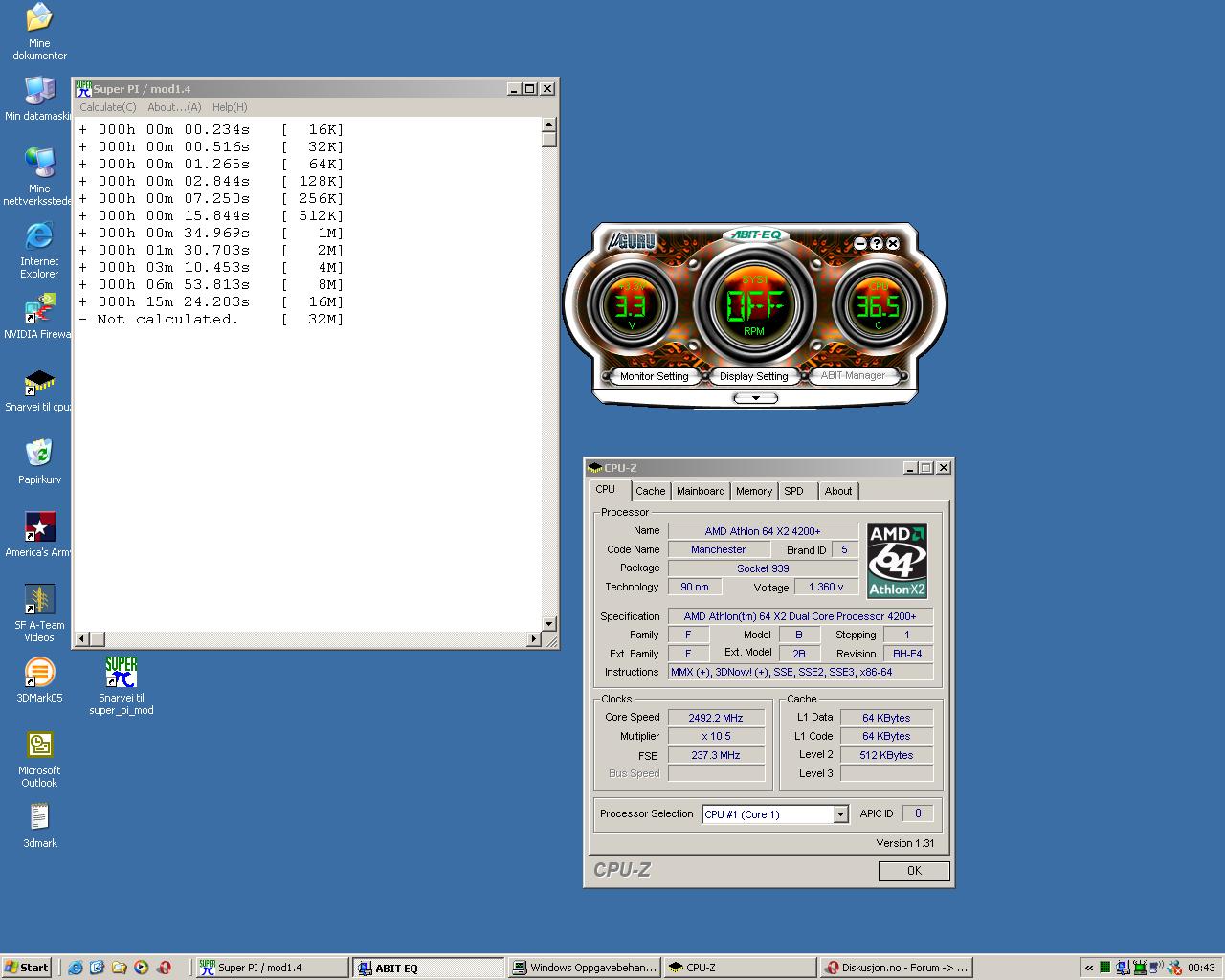Click the folder icon in Quick Launch
The height and width of the screenshot is (980, 1225).
[x=119, y=968]
